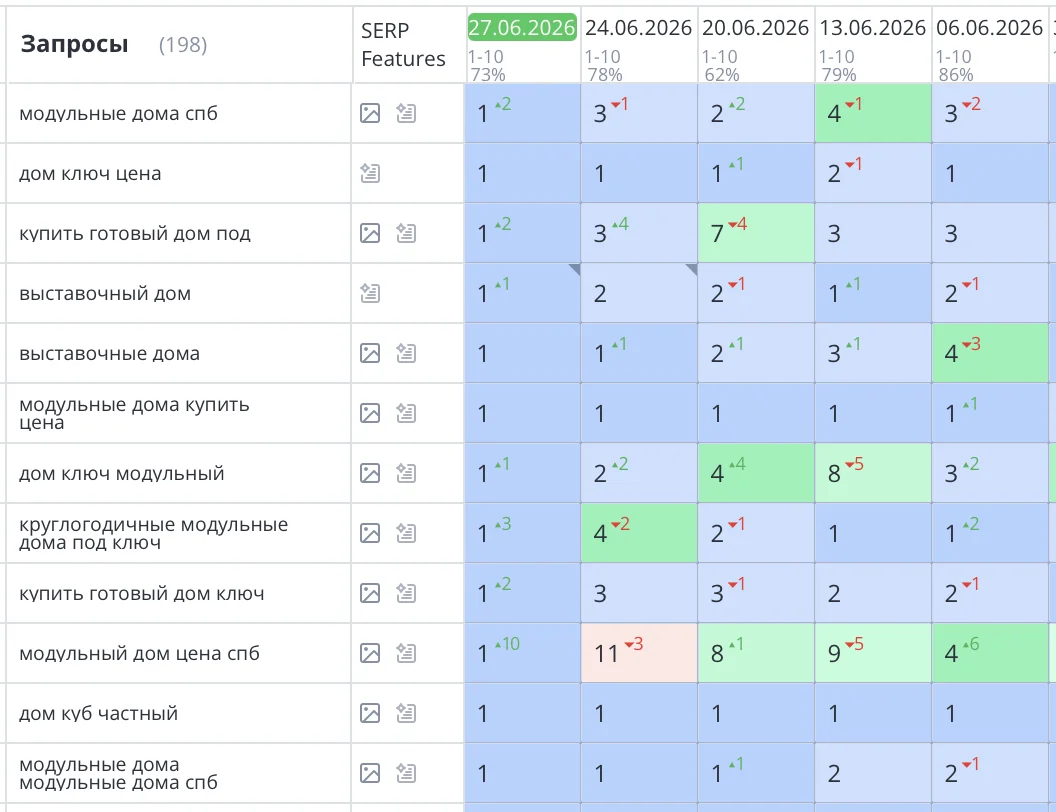Screen dimensions: 1056x812
Task: Click snippet icon for дом куб частный
Action: (405, 712)
